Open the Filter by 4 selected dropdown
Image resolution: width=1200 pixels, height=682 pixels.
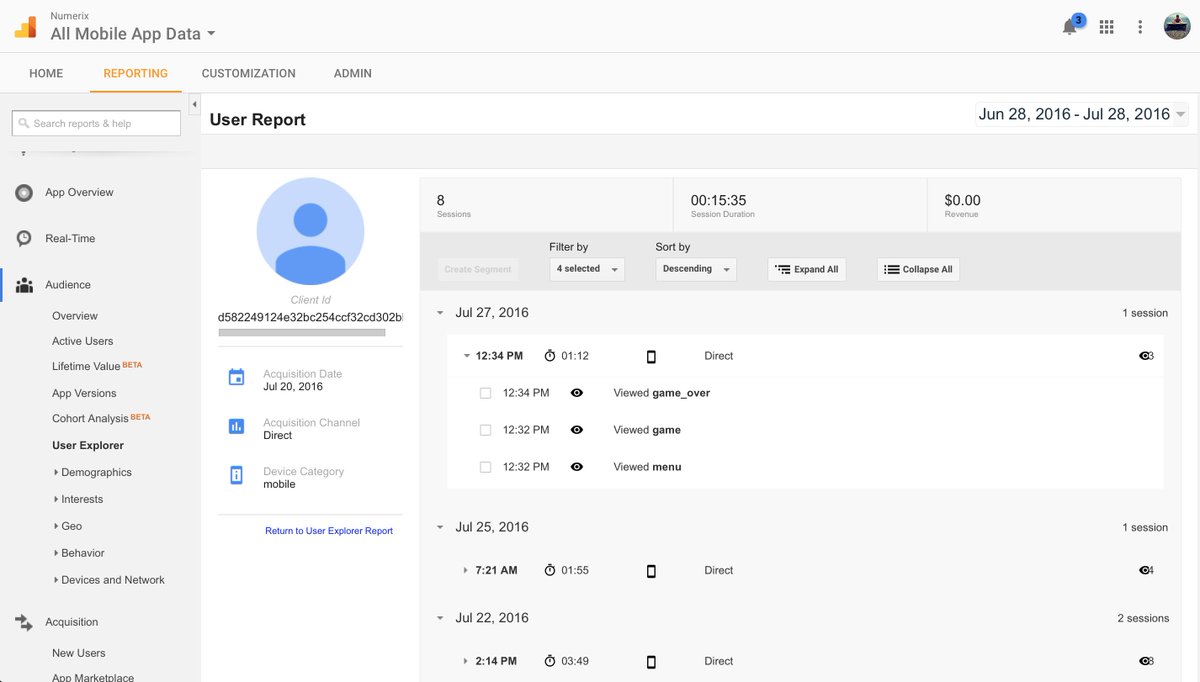[587, 269]
